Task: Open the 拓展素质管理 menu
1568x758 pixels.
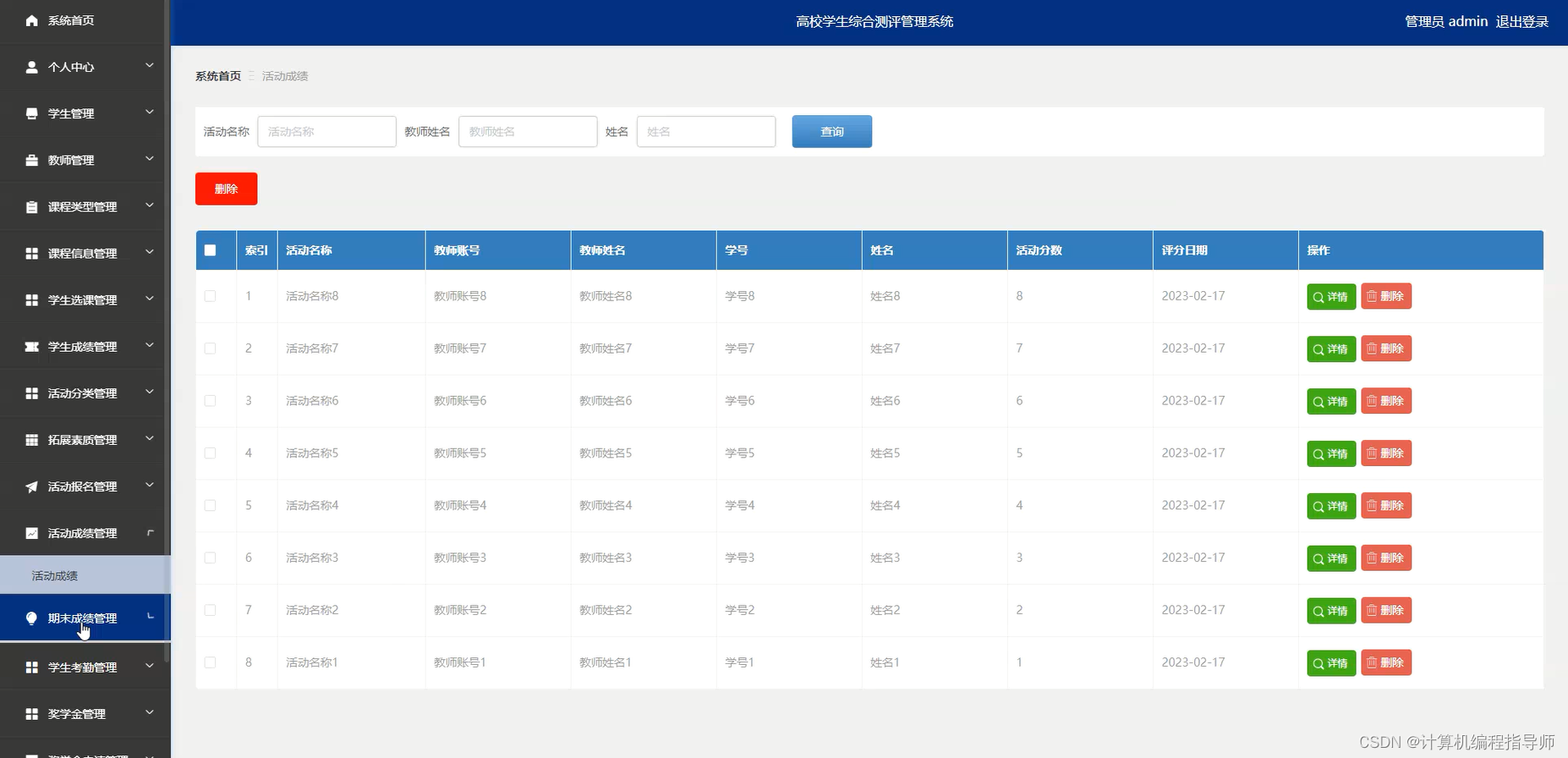Action: tap(85, 440)
